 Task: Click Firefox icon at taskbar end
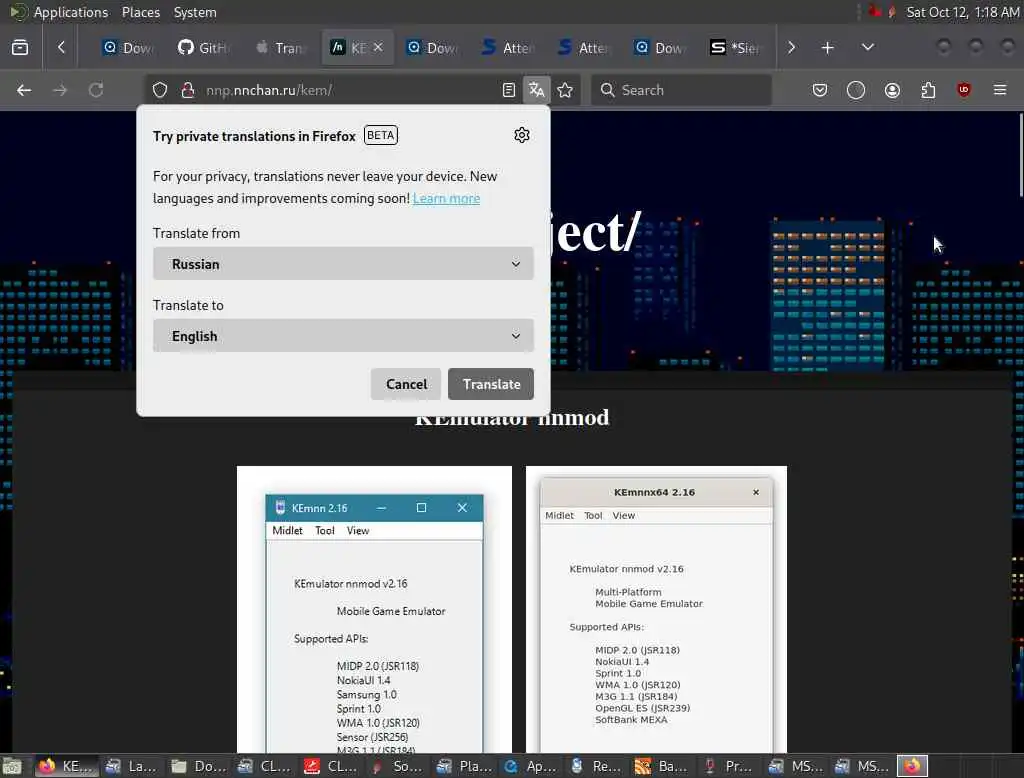click(x=912, y=766)
